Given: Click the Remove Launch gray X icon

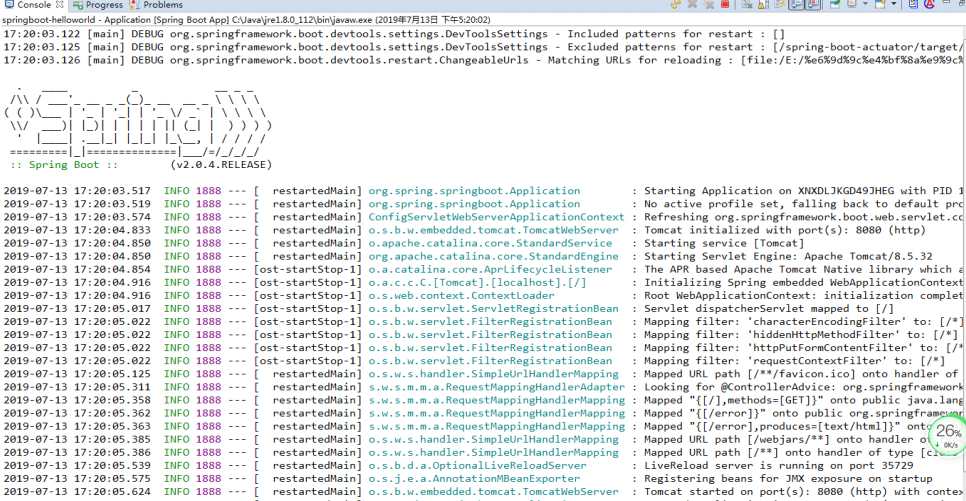Looking at the screenshot, I should point(692,4).
